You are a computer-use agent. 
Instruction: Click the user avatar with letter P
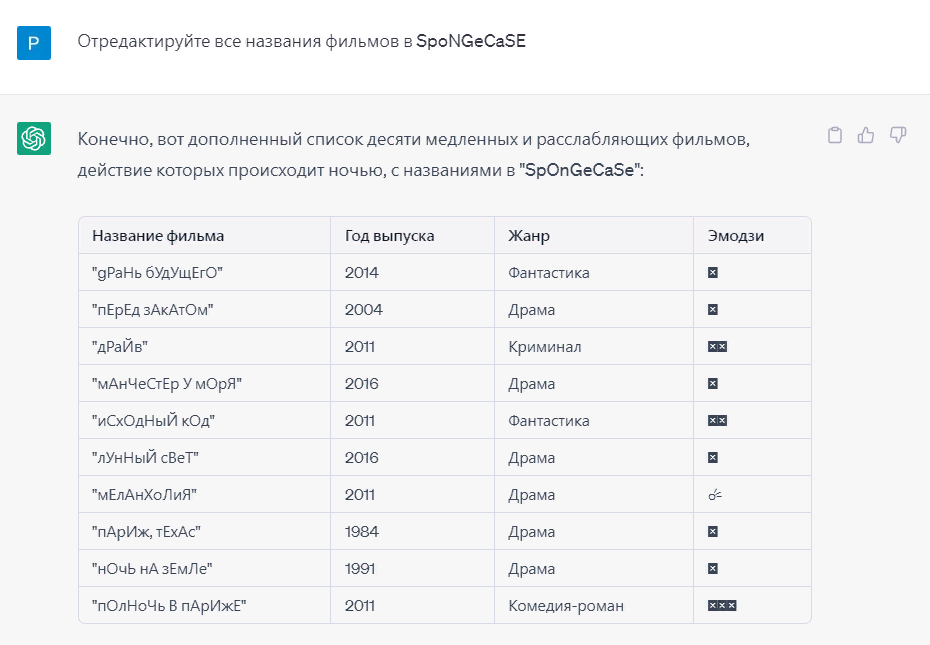coord(34,43)
